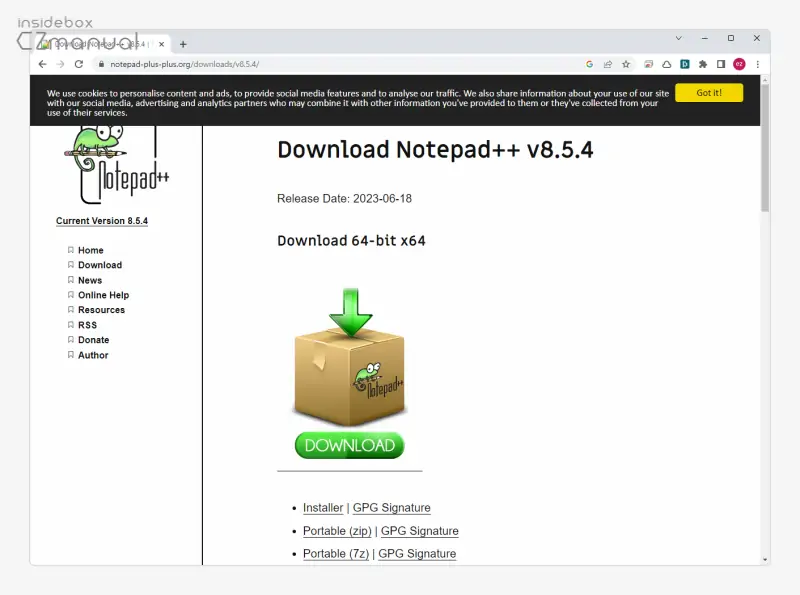The image size is (800, 595).
Task: Click the share icon in the toolbar
Action: 607,63
